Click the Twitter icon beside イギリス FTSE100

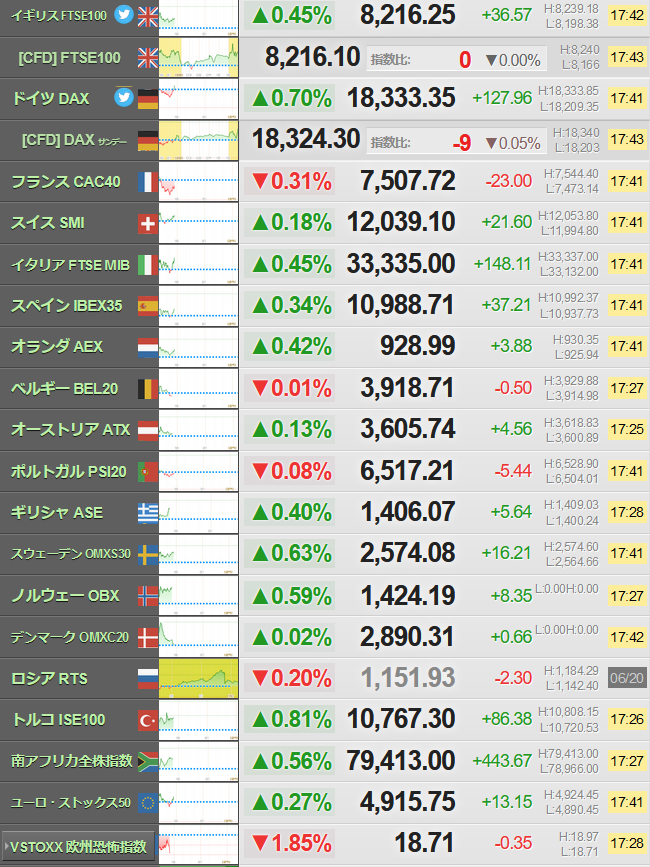pos(124,14)
